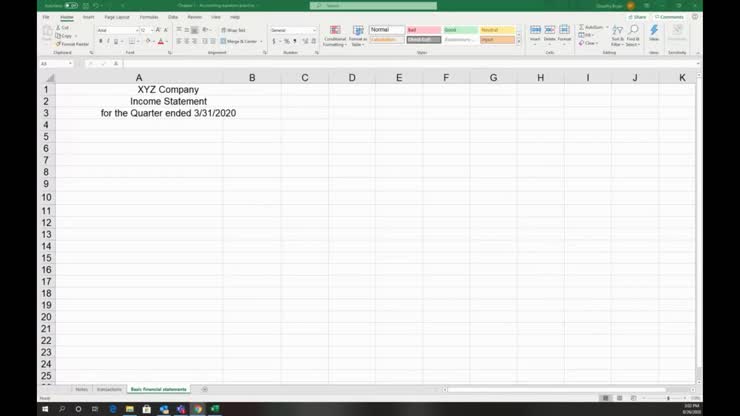Open Conditional Formatting menu
The height and width of the screenshot is (416, 740).
pyautogui.click(x=334, y=36)
